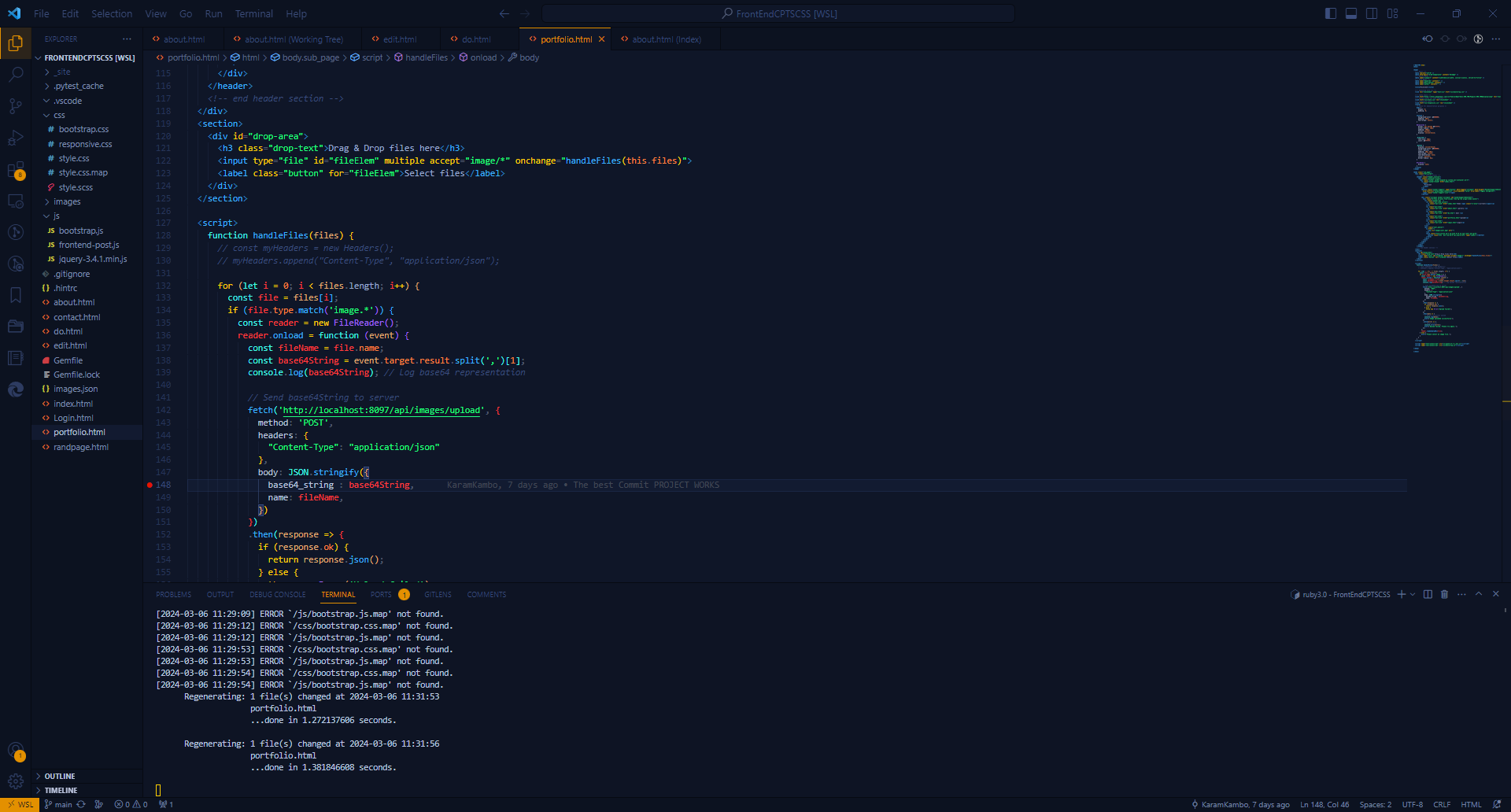
Task: Open Accounts icon with notification badge
Action: [15, 751]
